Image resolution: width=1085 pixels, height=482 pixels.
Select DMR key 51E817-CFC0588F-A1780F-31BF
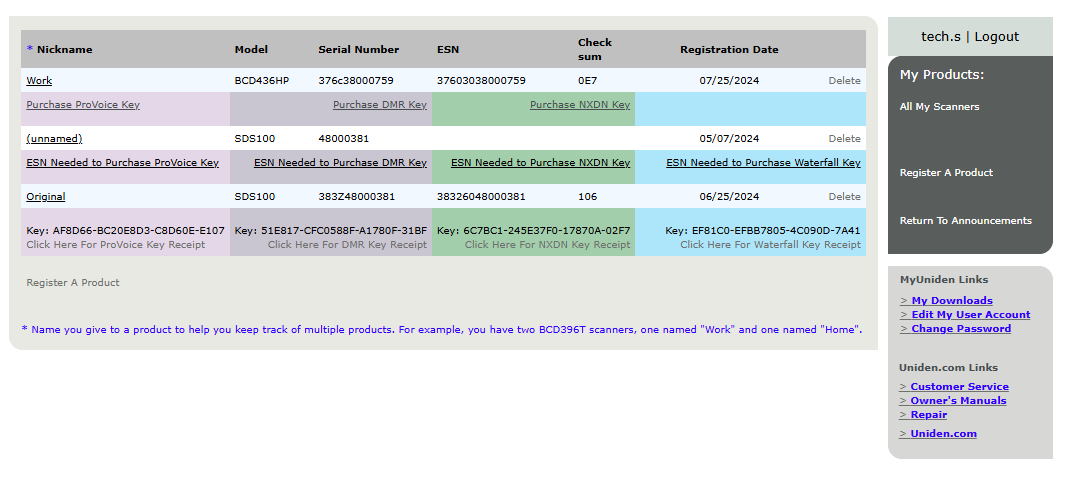344,230
